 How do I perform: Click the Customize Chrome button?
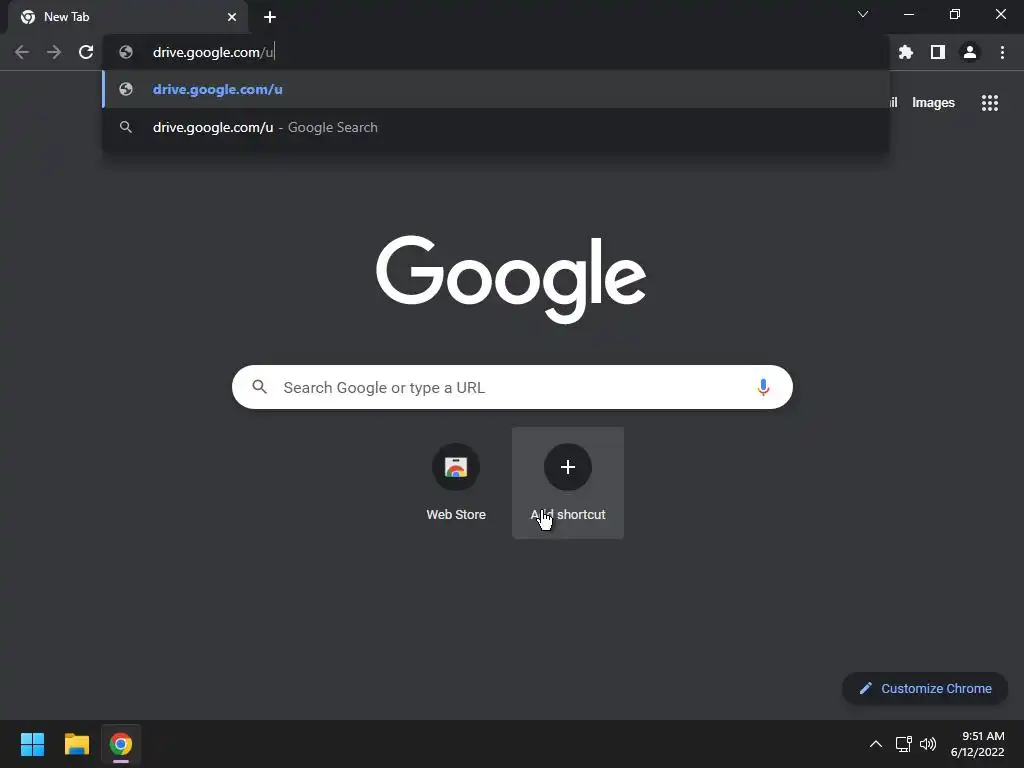click(925, 688)
